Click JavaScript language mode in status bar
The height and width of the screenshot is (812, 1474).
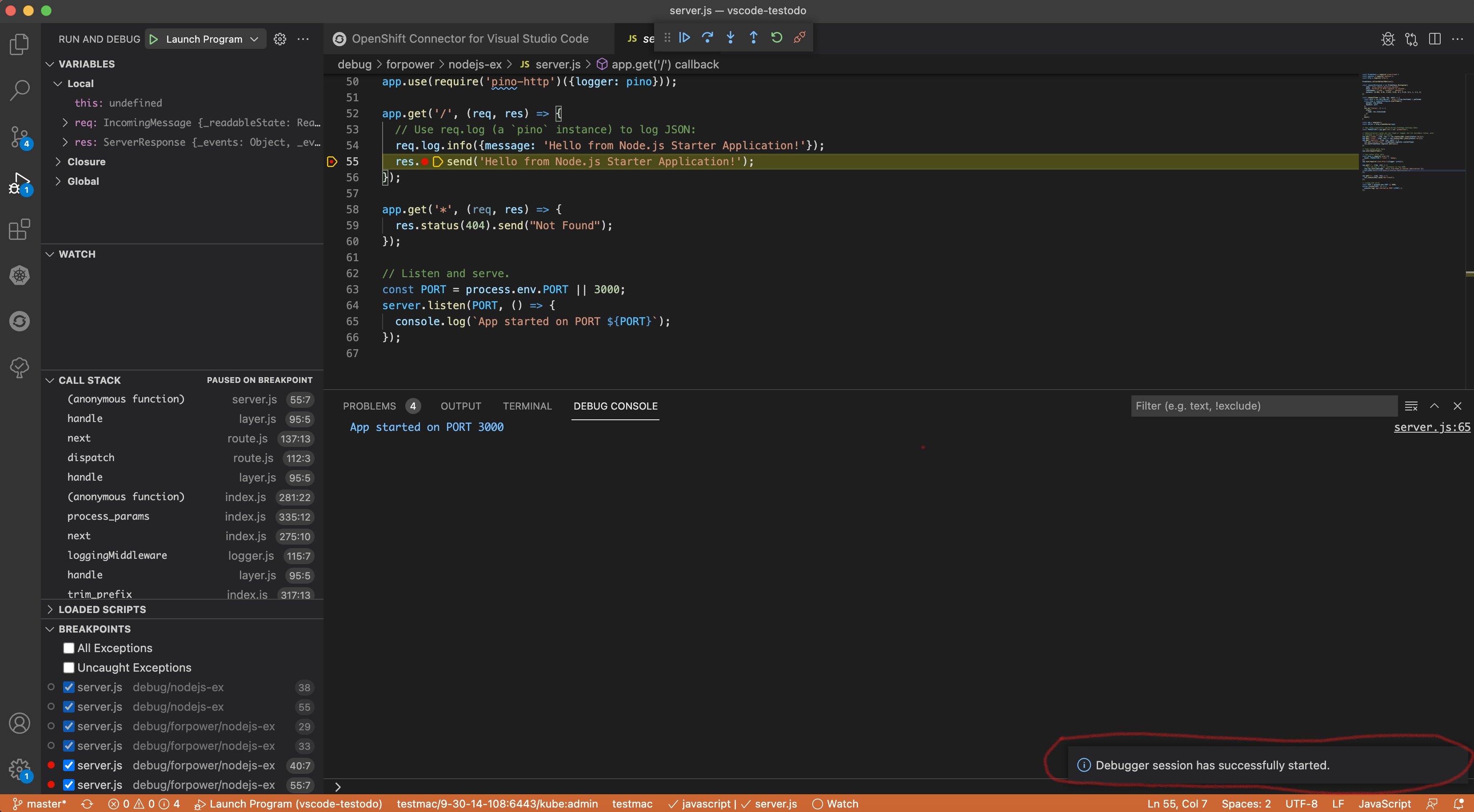[1385, 804]
